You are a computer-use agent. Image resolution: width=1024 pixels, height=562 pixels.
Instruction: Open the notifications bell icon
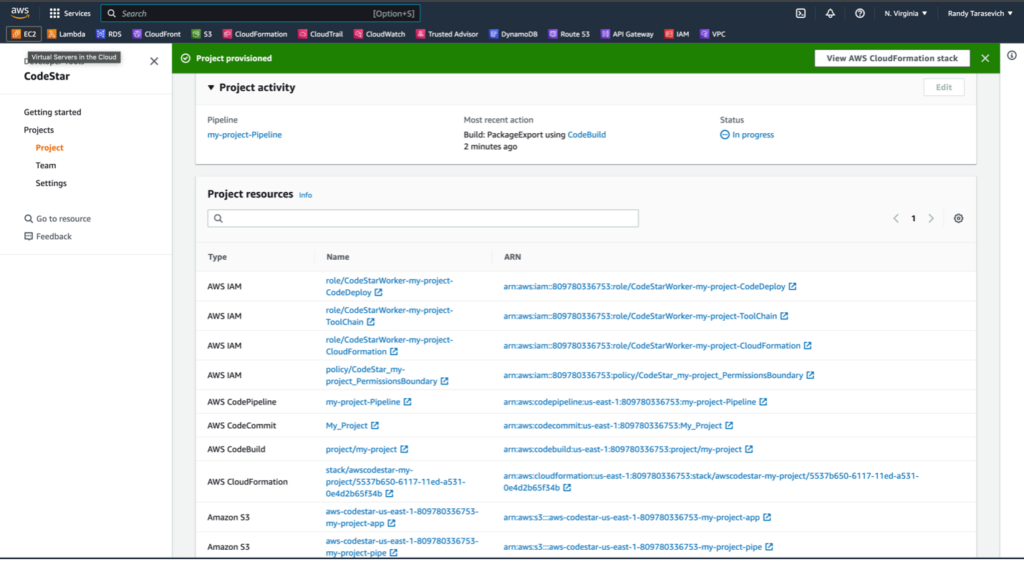coord(830,13)
